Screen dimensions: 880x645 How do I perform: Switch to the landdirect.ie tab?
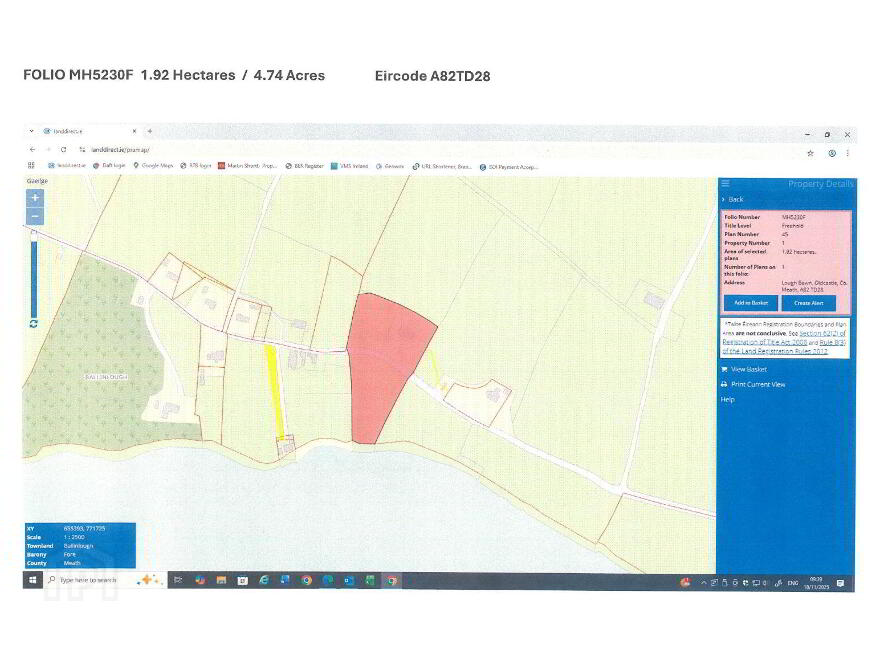coord(90,131)
